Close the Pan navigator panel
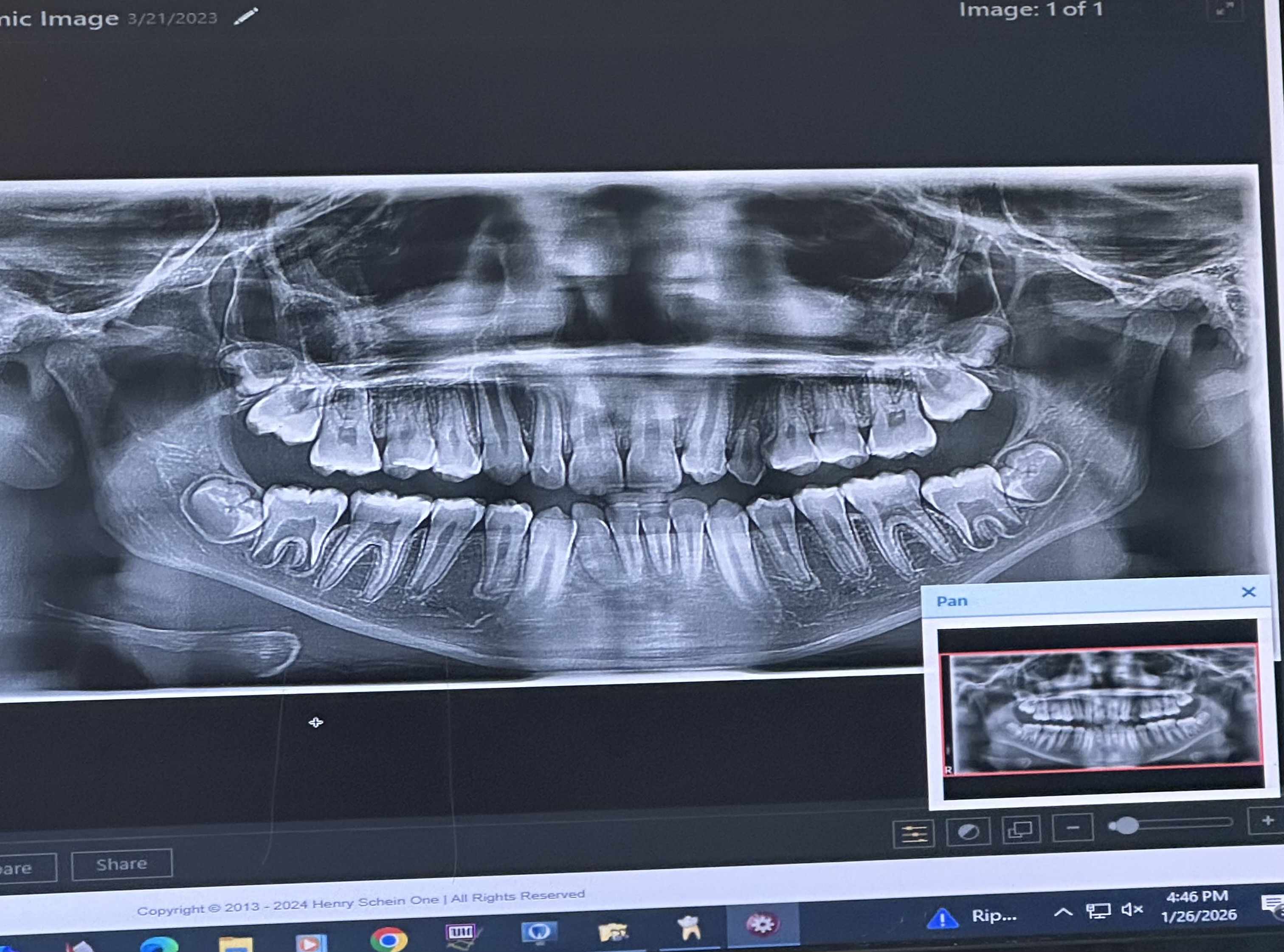The height and width of the screenshot is (952, 1284). [x=1248, y=592]
